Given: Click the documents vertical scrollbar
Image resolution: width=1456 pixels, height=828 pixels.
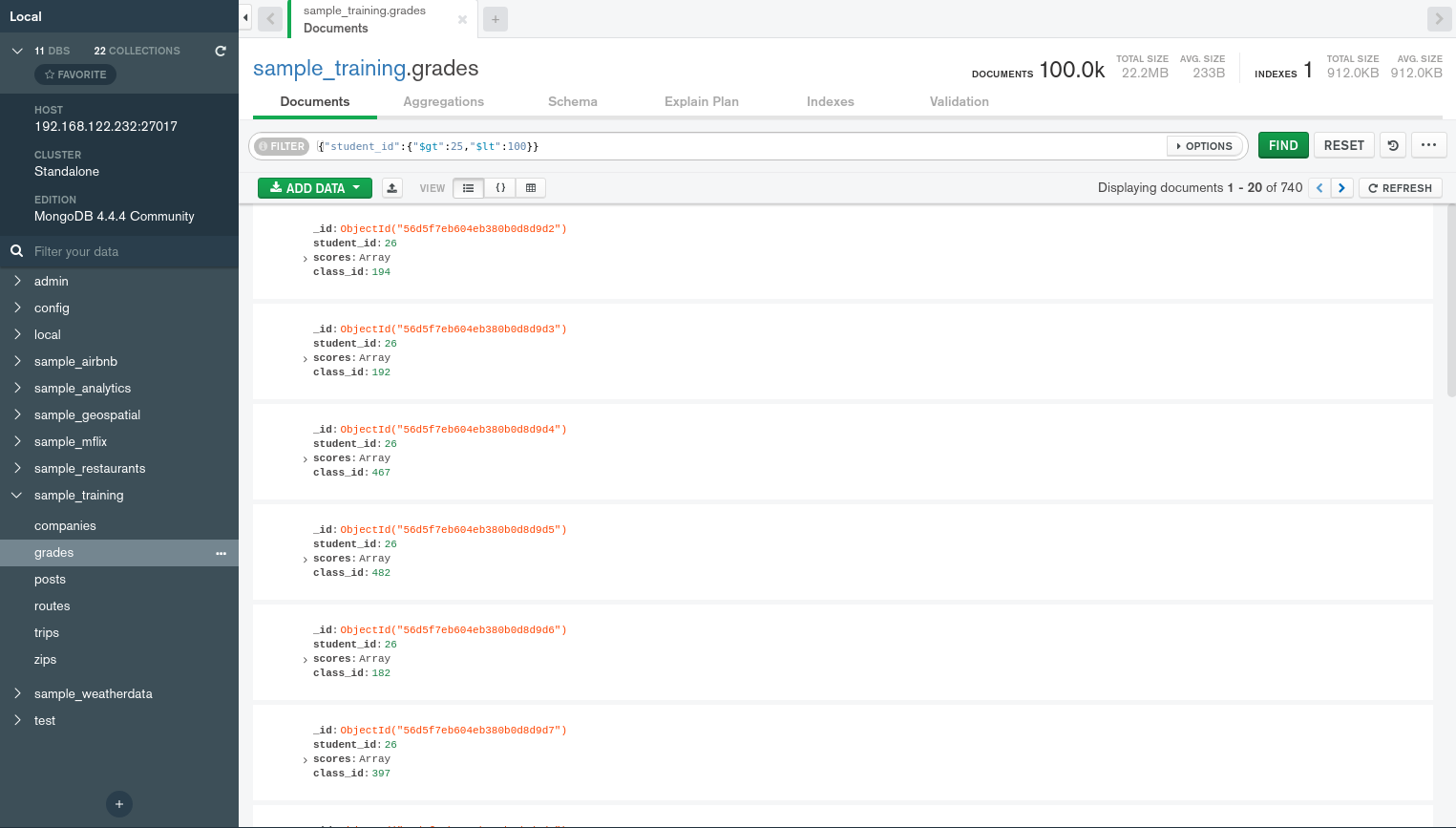Looking at the screenshot, I should coord(1451,301).
